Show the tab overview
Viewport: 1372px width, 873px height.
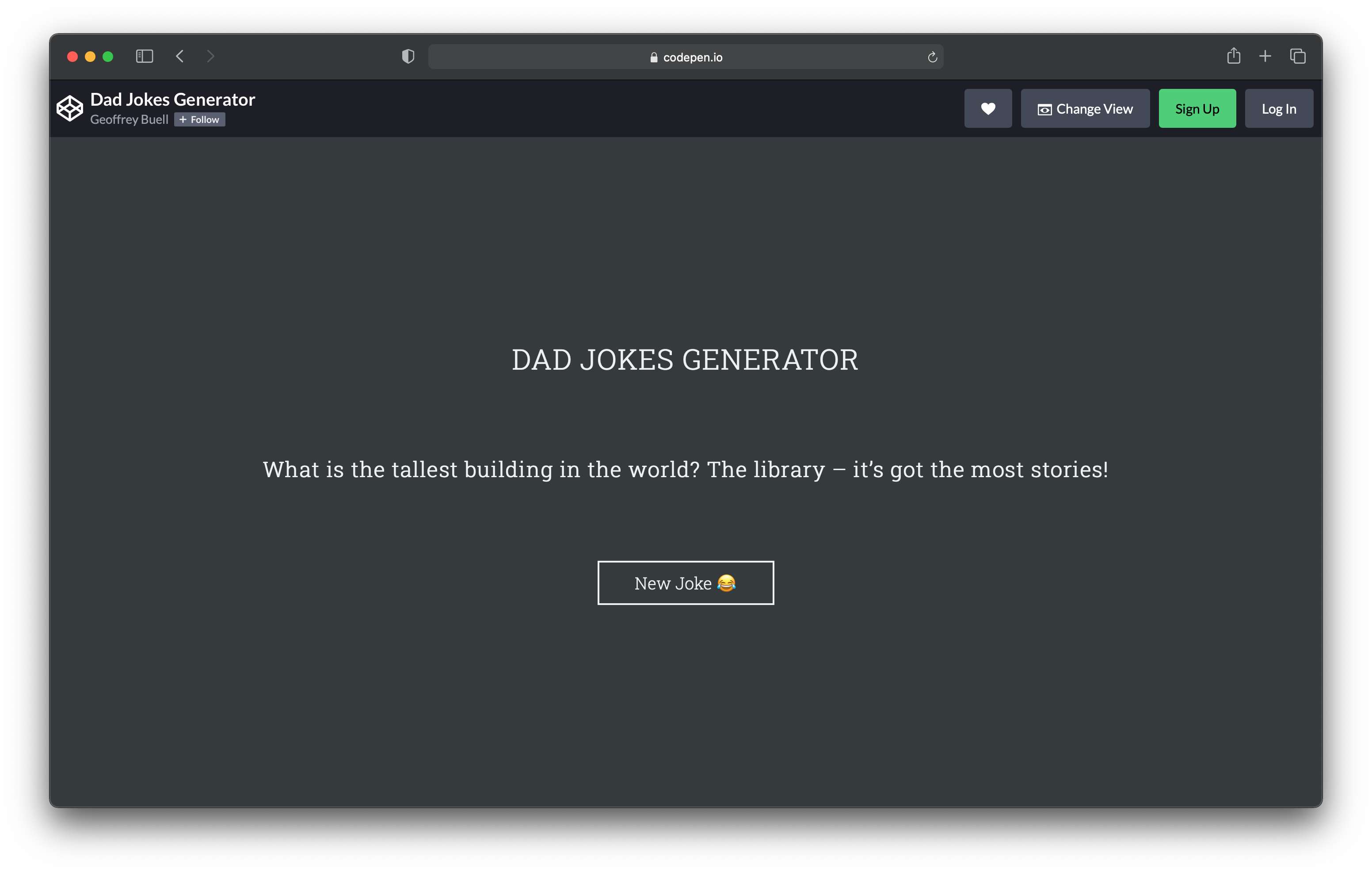point(1297,56)
